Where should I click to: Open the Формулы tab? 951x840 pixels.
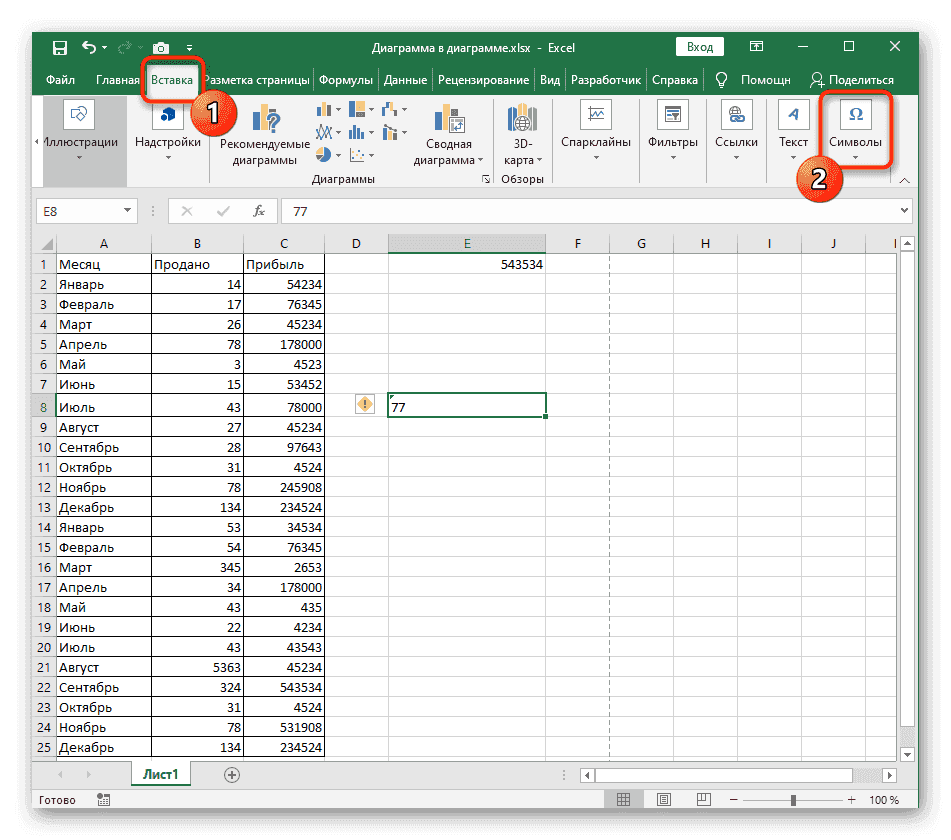pyautogui.click(x=347, y=80)
